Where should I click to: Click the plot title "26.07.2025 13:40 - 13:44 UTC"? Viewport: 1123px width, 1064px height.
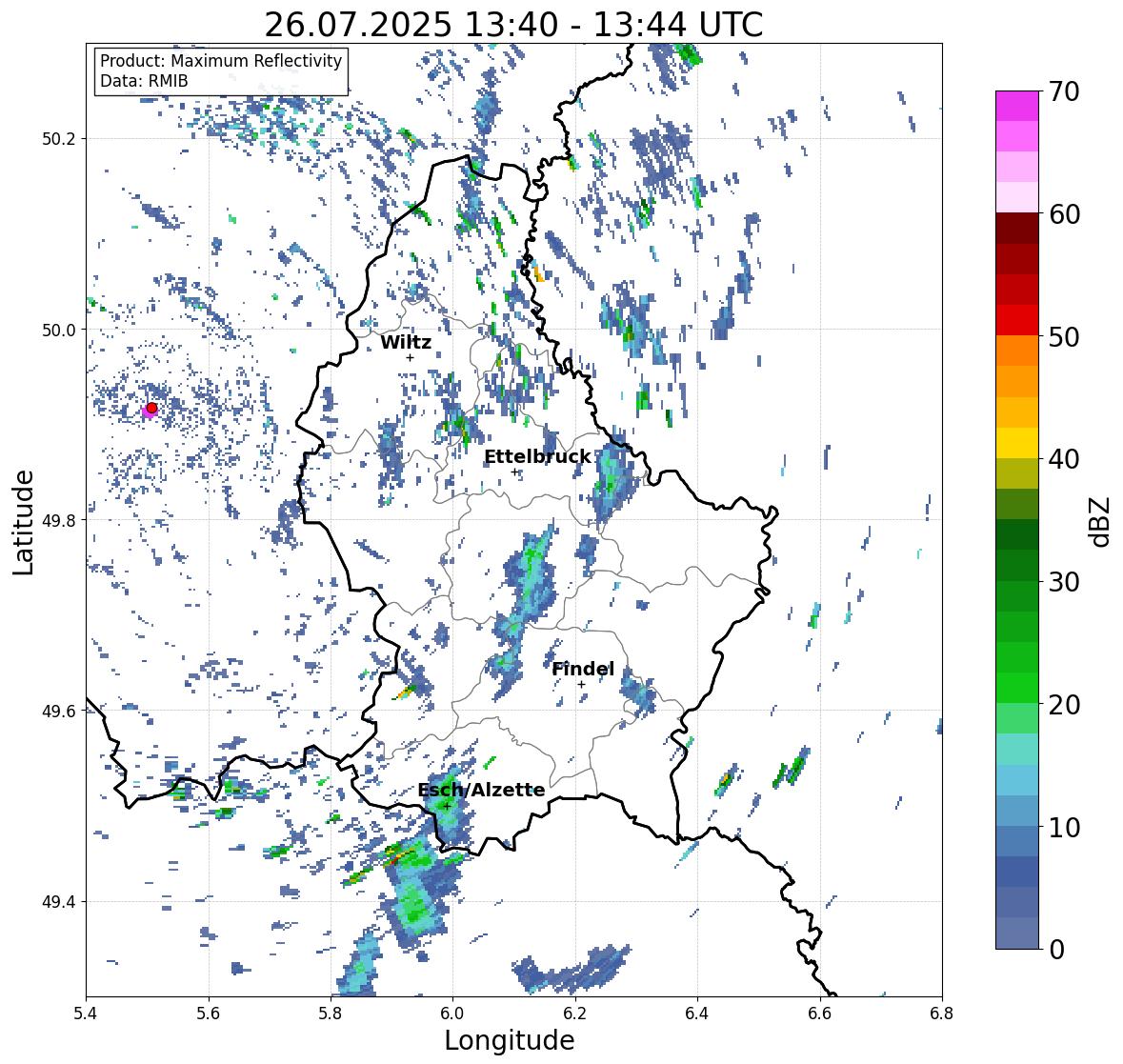coord(513,25)
